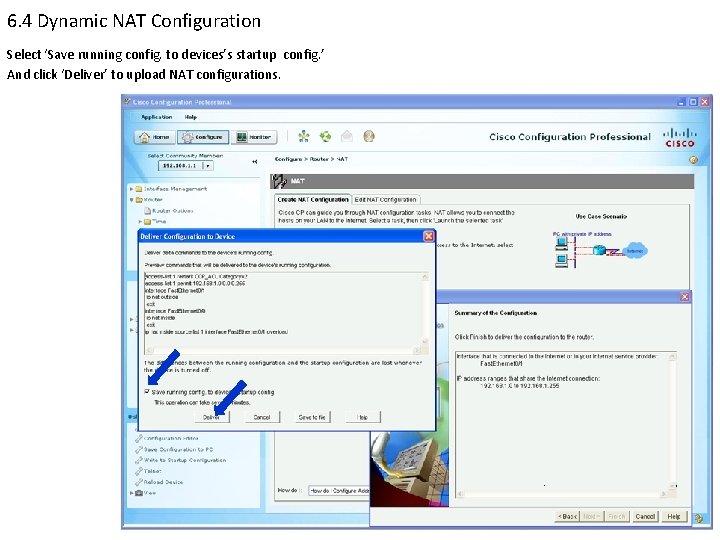
Task: Click 'Summary of the Configuration' heading
Action: (495, 313)
